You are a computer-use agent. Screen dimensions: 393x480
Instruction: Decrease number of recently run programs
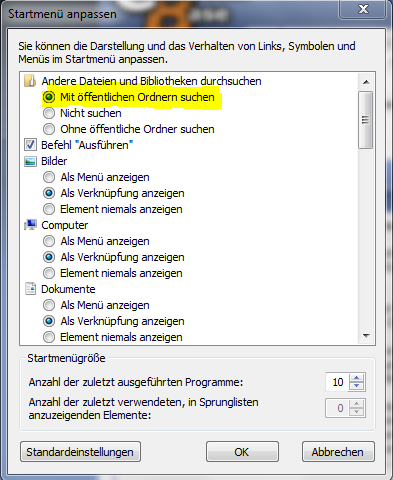point(357,386)
